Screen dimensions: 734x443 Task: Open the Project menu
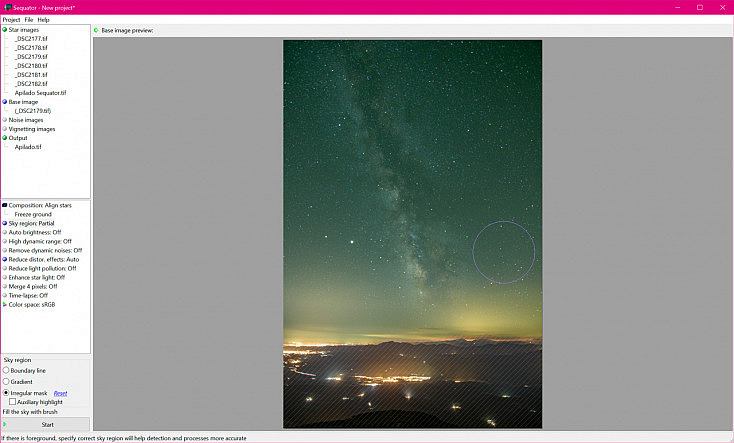click(x=11, y=20)
